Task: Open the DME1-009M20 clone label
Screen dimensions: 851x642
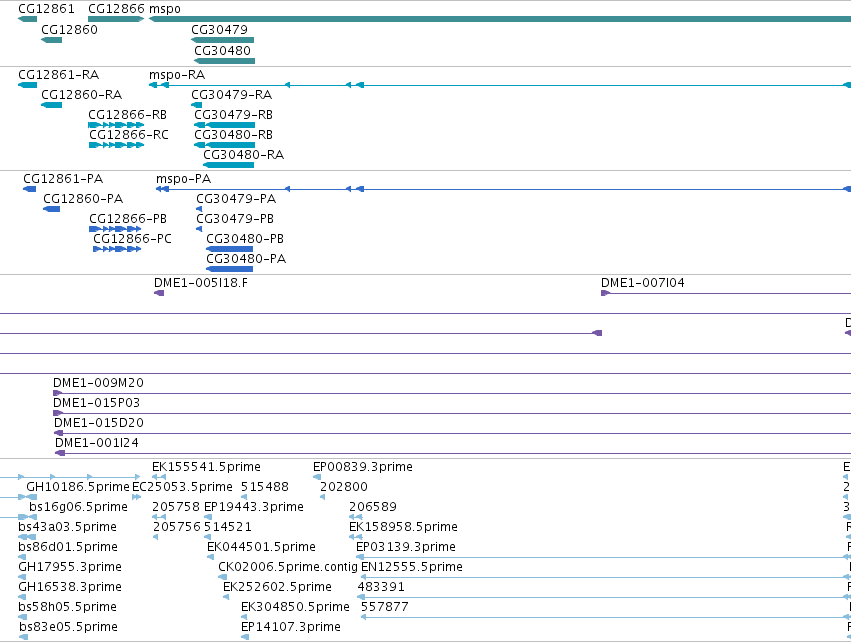Action: pyautogui.click(x=98, y=383)
